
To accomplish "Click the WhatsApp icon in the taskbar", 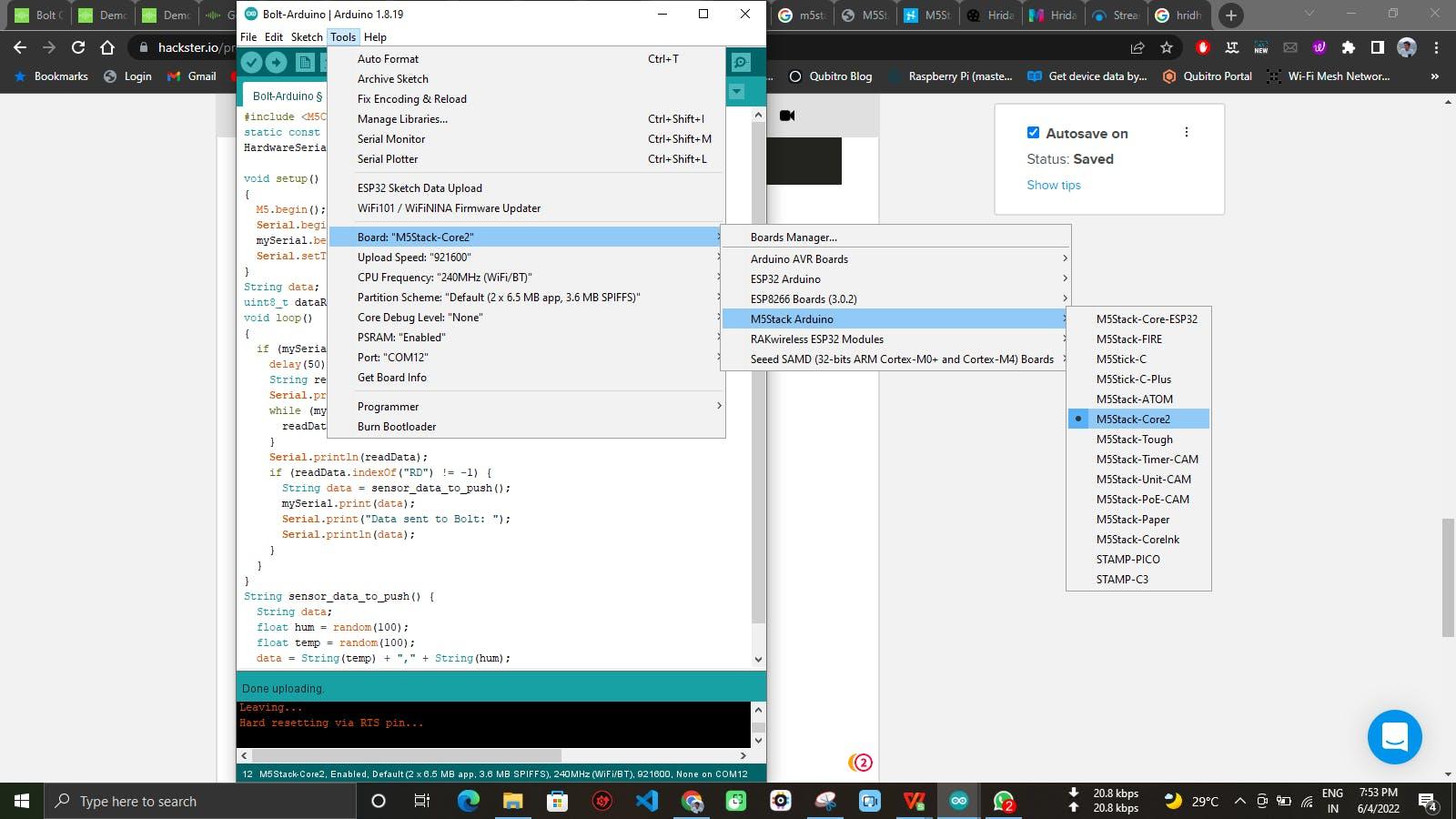I will [1004, 801].
